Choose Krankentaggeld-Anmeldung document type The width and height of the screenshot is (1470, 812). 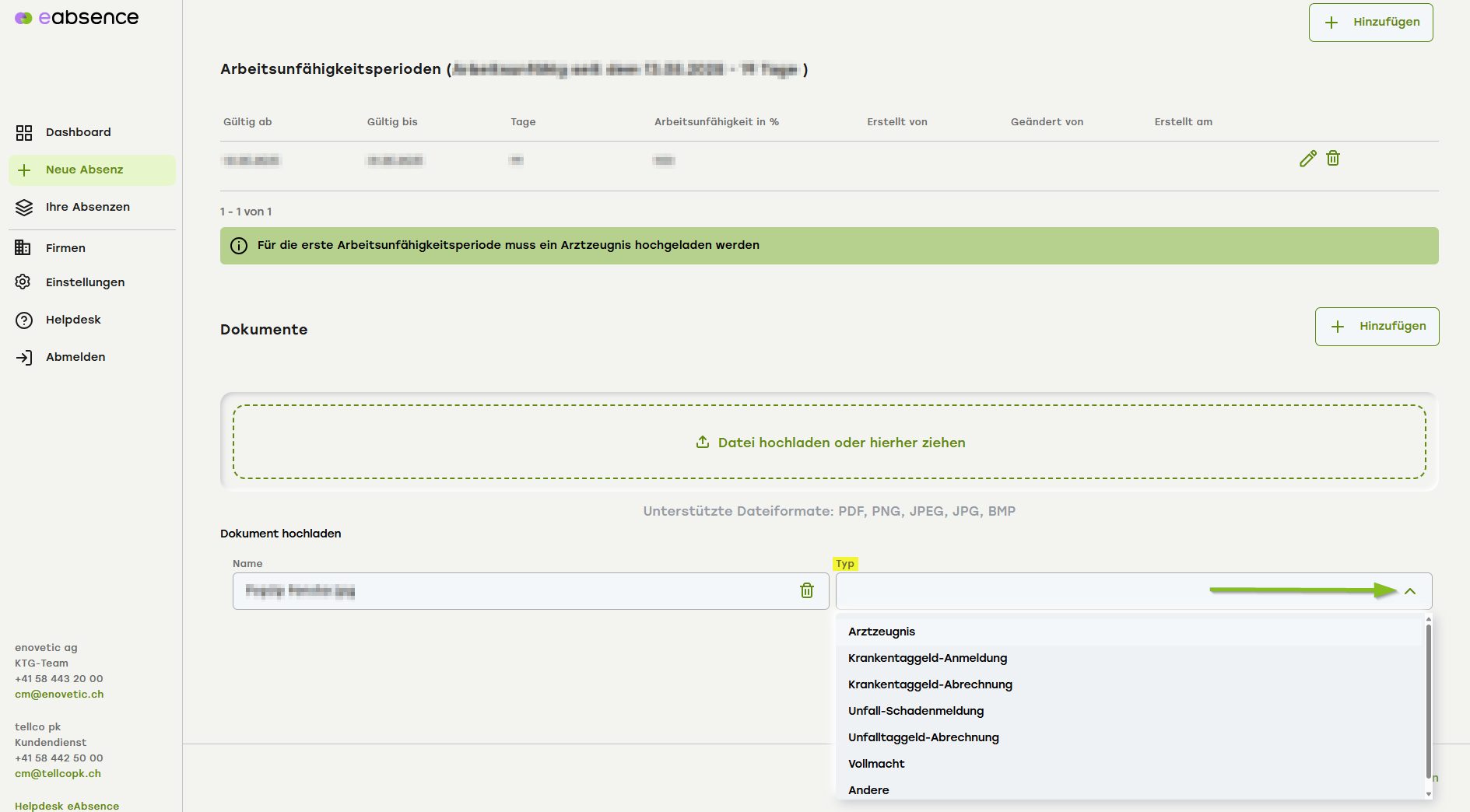point(928,658)
